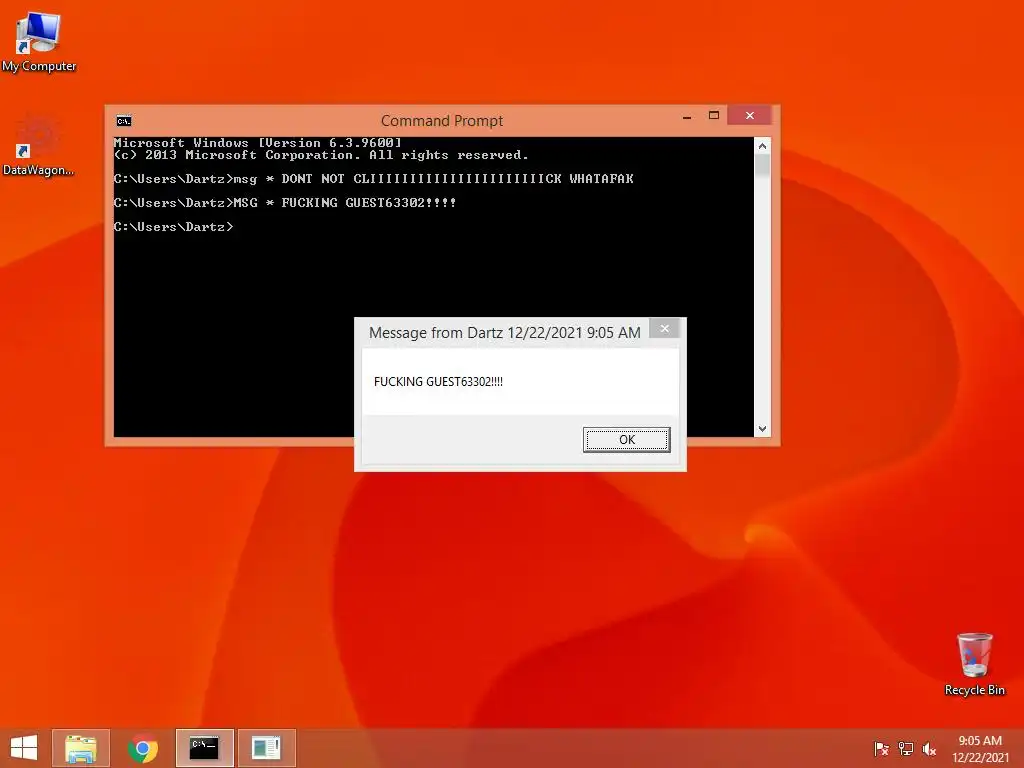Click OK in the message dialog

(626, 440)
